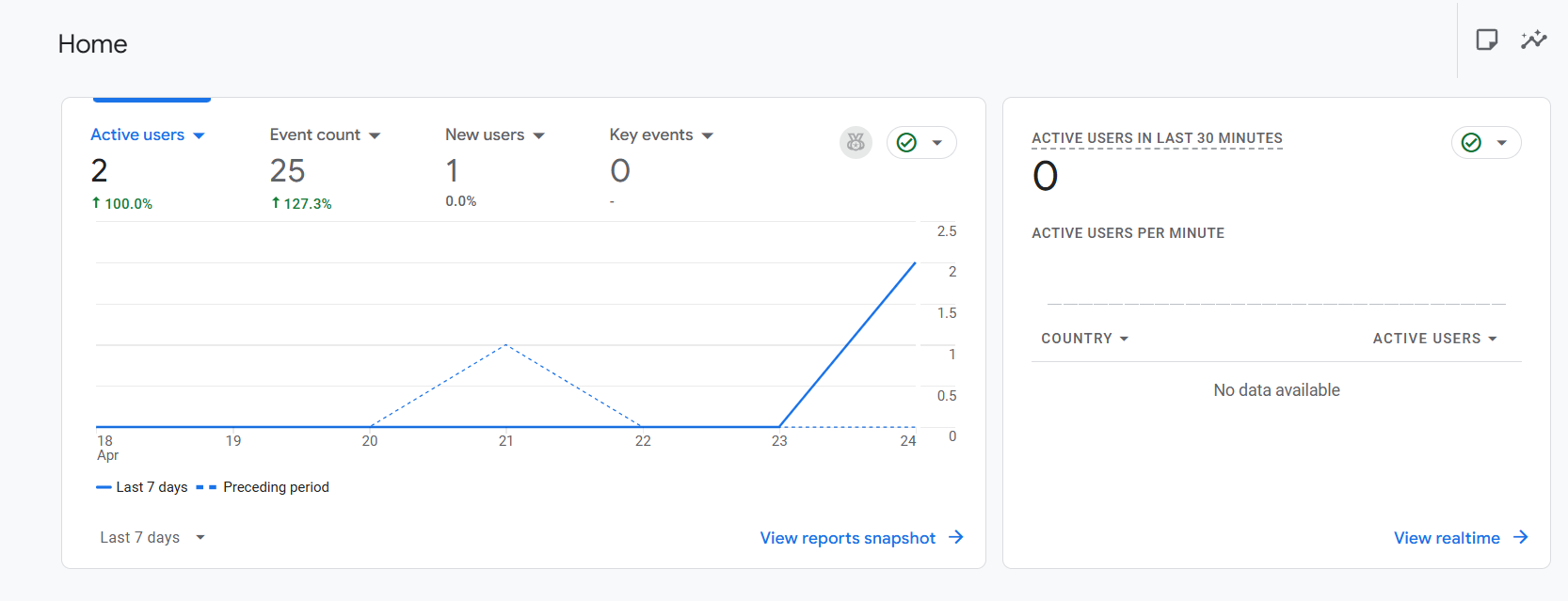Open the notes icon in top-right corner
This screenshot has width=1568, height=601.
click(x=1486, y=40)
